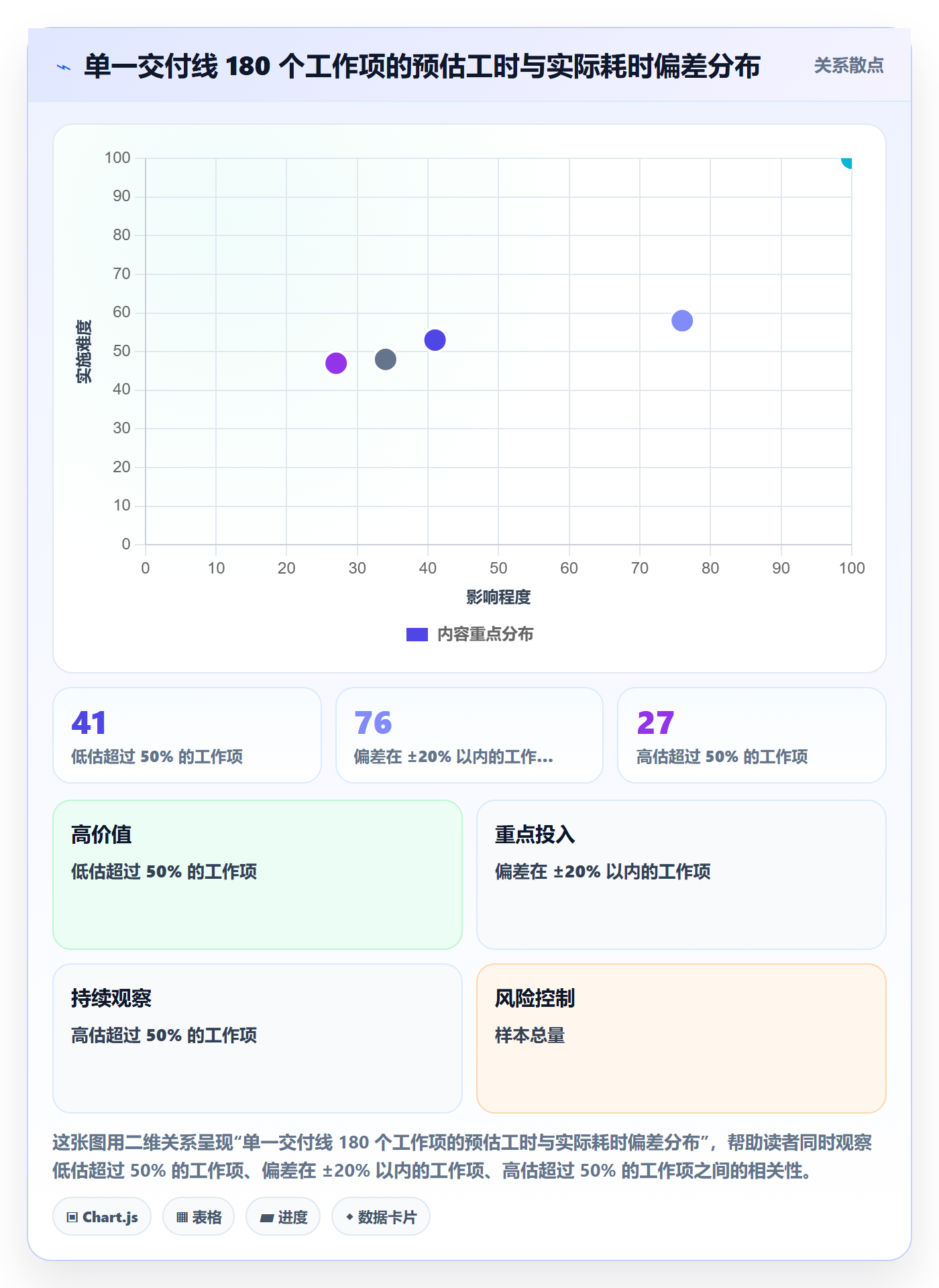Select the purple data point in the scatter chart
Viewport: 939px width, 1288px height.
[336, 363]
